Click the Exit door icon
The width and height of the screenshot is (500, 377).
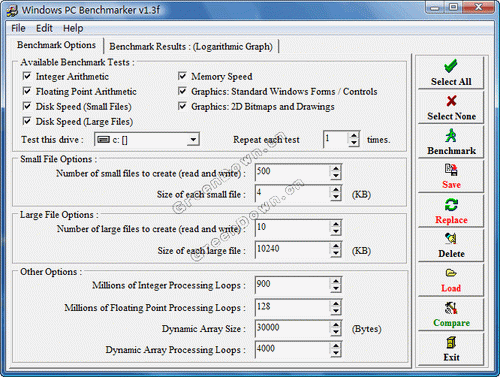pyautogui.click(x=451, y=342)
